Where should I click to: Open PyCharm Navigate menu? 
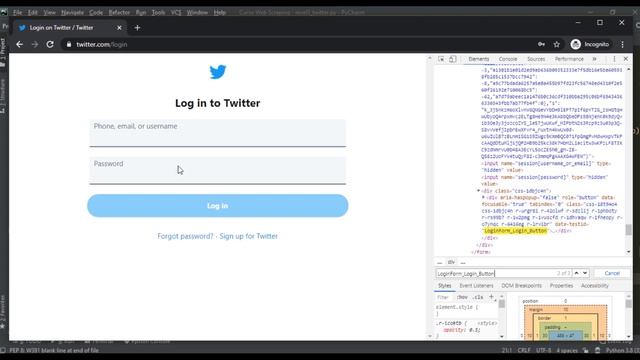tap(72, 13)
